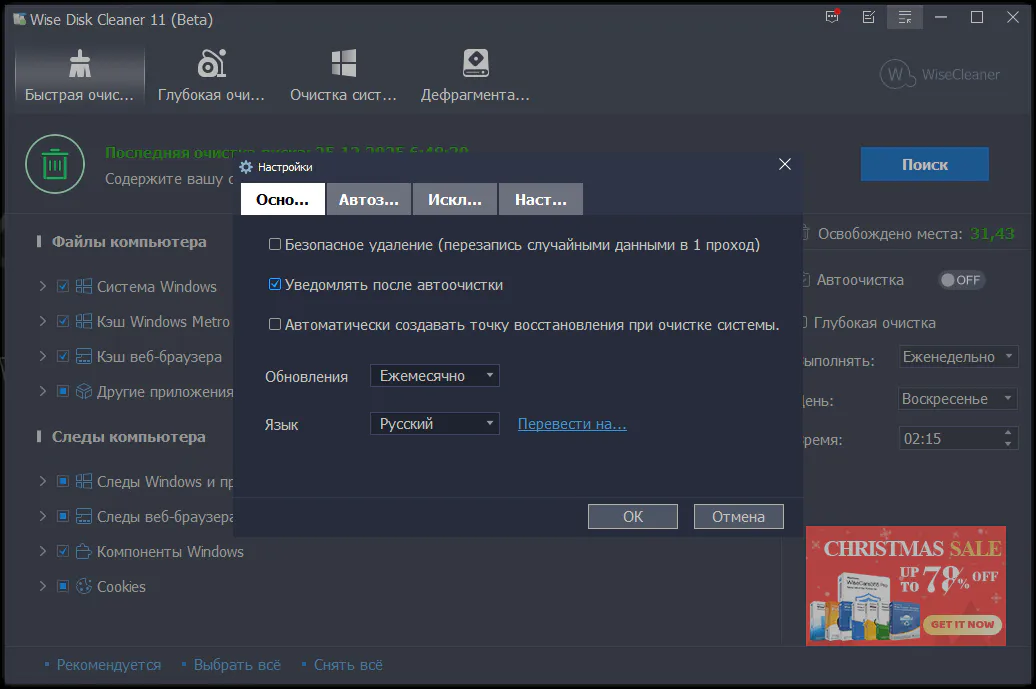Click the OK button
The width and height of the screenshot is (1036, 689).
(633, 517)
